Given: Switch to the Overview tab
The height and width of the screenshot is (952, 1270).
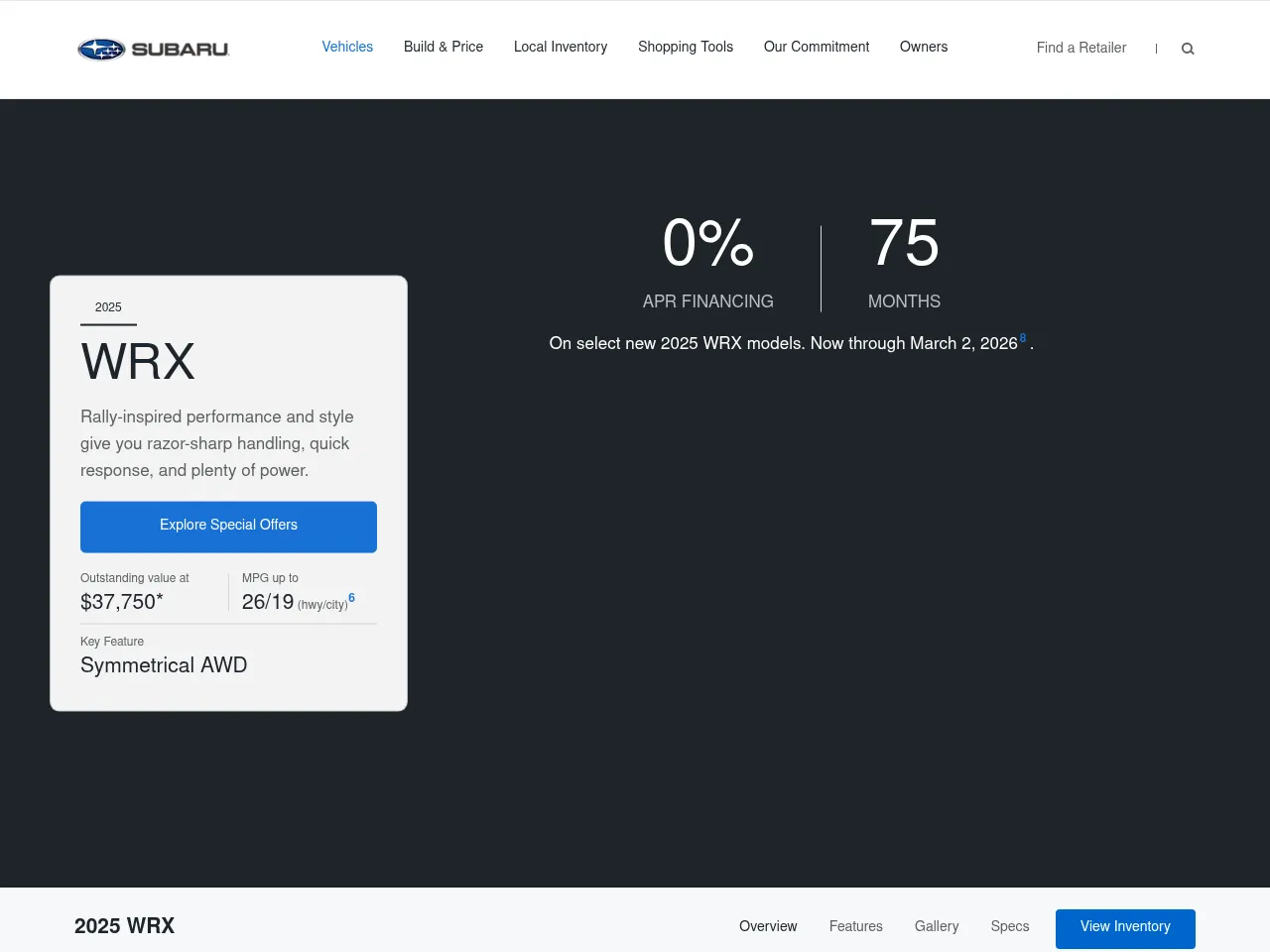Looking at the screenshot, I should tap(768, 926).
